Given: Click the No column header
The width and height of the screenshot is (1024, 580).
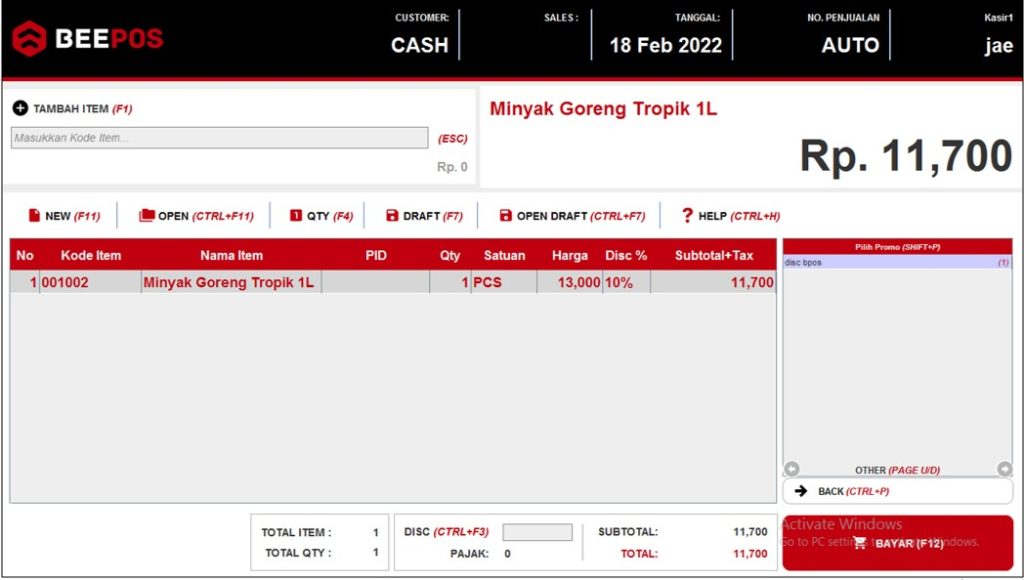Looking at the screenshot, I should click(x=25, y=255).
